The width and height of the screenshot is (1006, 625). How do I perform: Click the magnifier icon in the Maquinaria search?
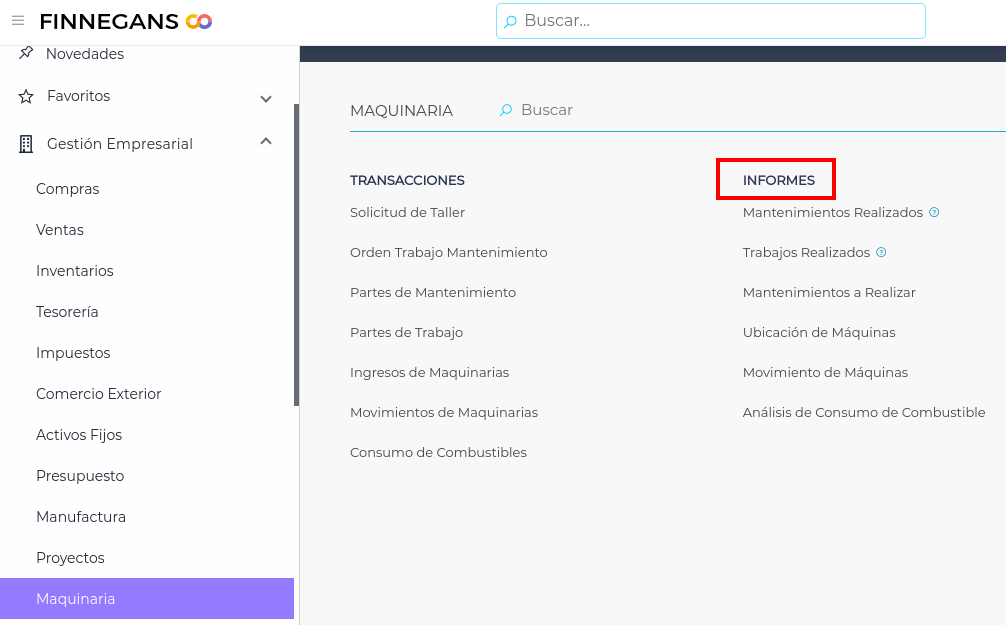pyautogui.click(x=506, y=110)
